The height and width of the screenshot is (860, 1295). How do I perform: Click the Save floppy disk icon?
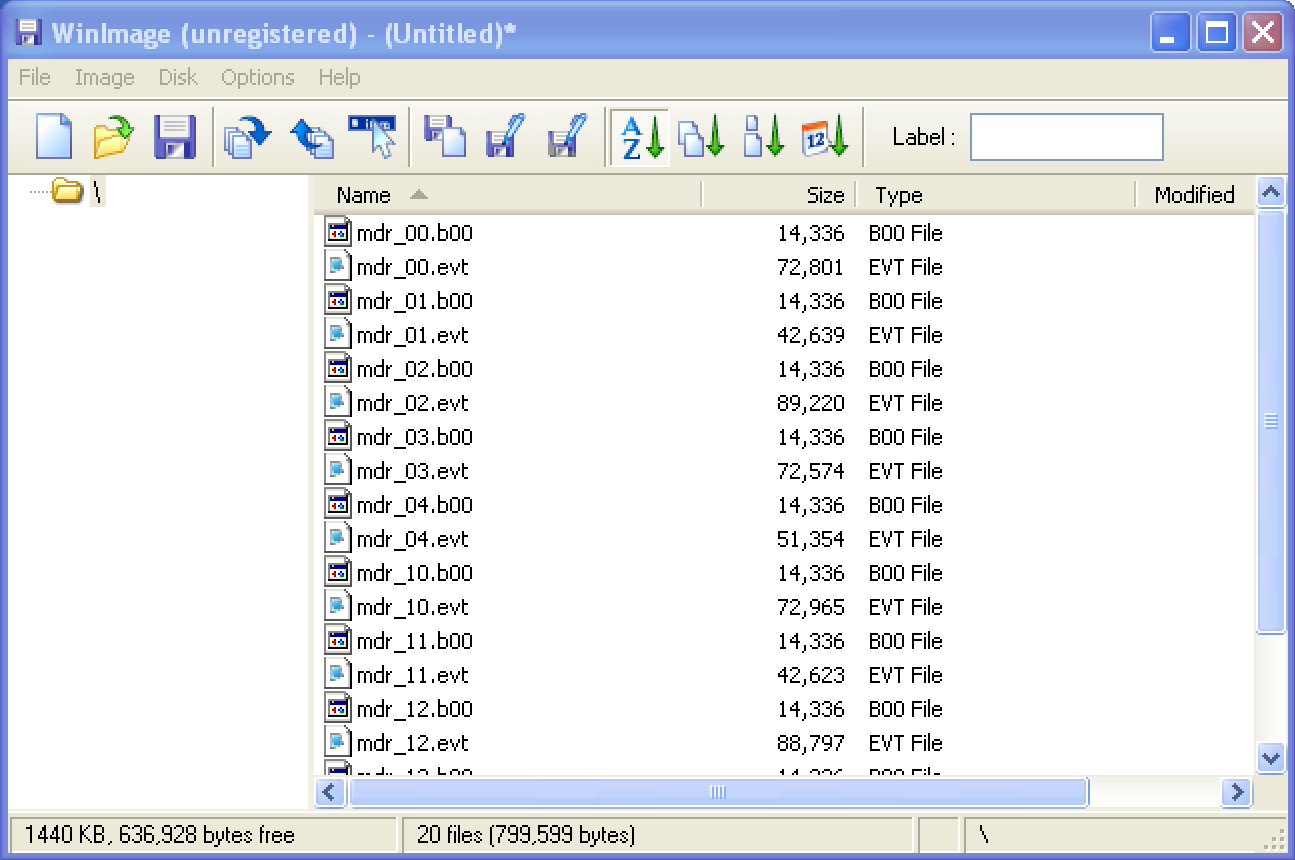[174, 137]
